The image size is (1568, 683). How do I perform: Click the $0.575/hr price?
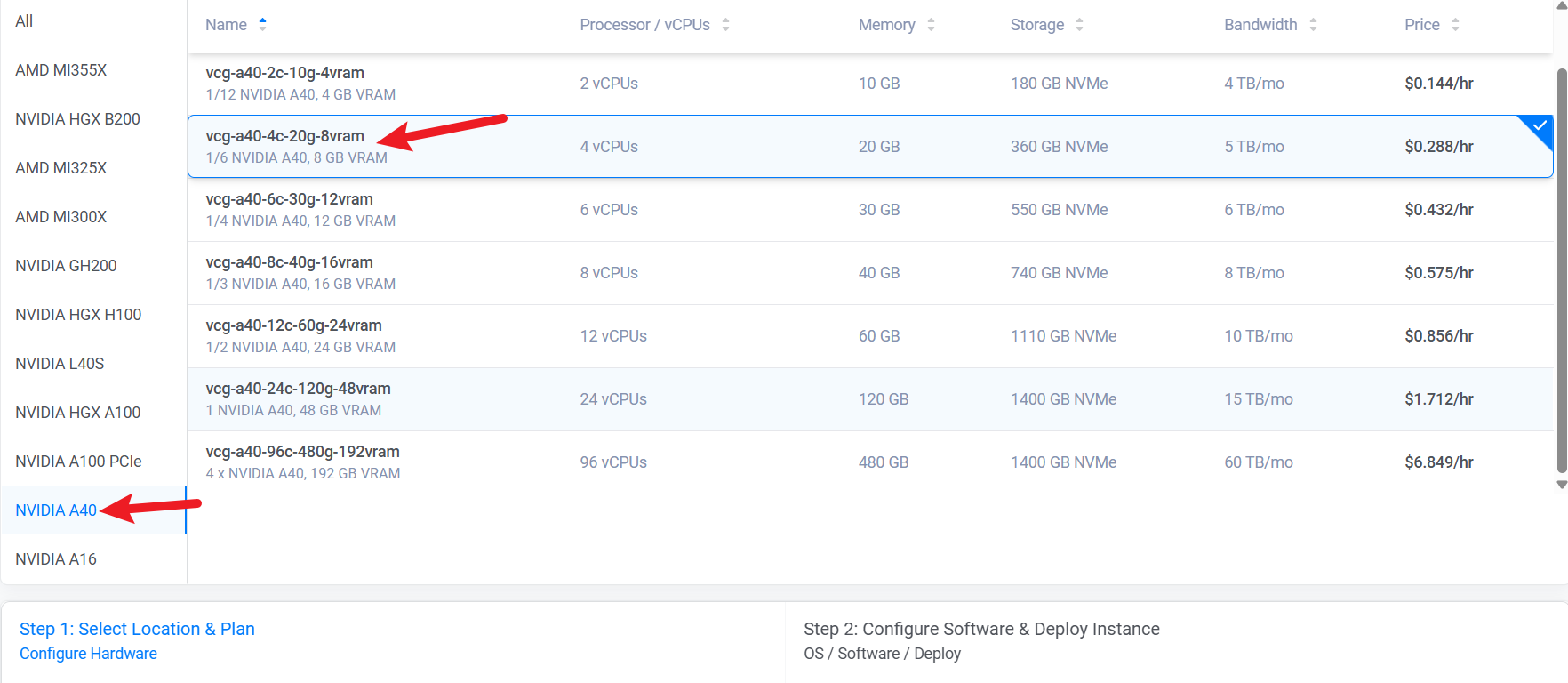click(1439, 273)
